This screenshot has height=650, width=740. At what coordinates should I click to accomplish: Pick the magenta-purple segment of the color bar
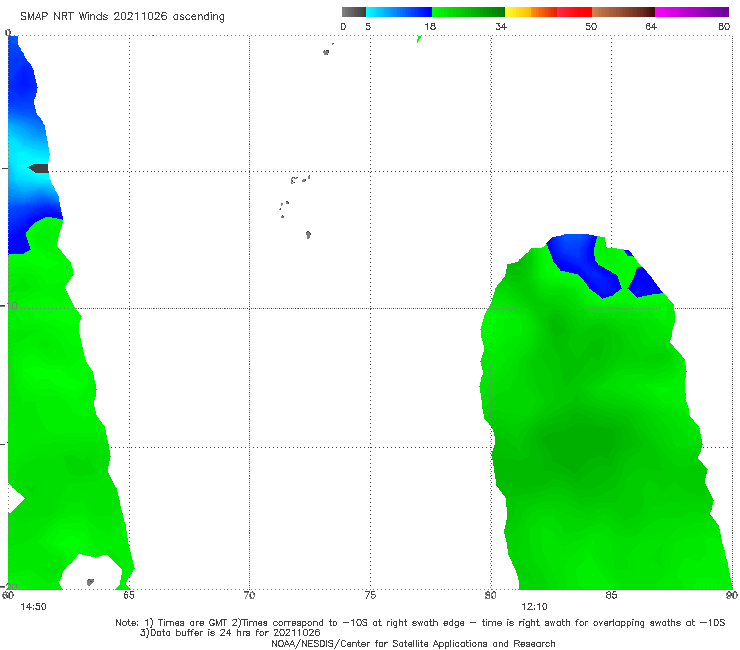(x=692, y=12)
